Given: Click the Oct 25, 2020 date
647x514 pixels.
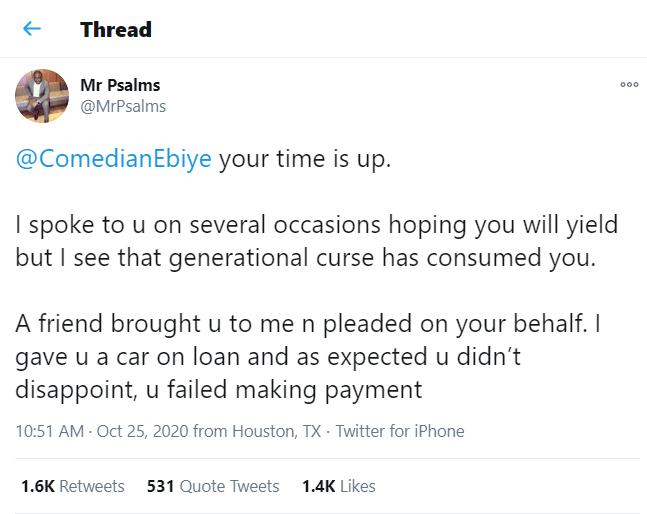Looking at the screenshot, I should pos(134,432).
